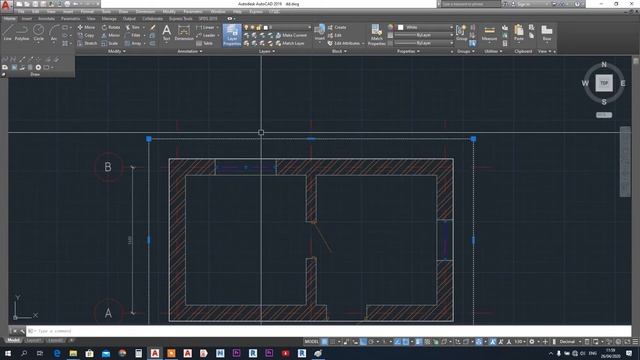Click the Group tool
Image resolution: width=640 pixels, height=360 pixels.
(x=461, y=32)
